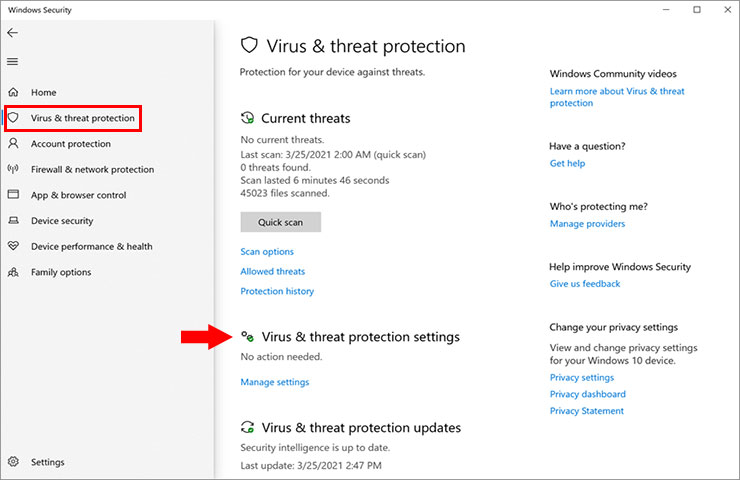Click the Device security laptop icon
This screenshot has width=740, height=480.
(x=13, y=220)
